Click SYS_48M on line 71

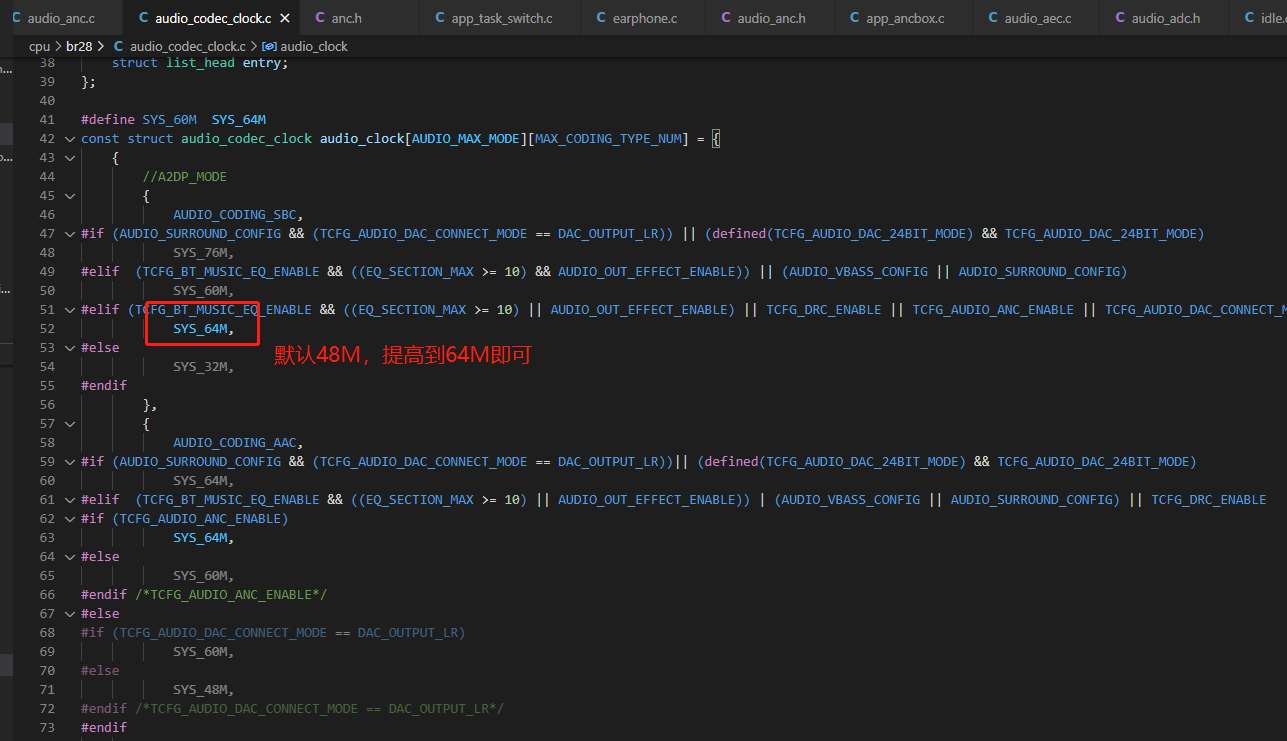(x=200, y=690)
